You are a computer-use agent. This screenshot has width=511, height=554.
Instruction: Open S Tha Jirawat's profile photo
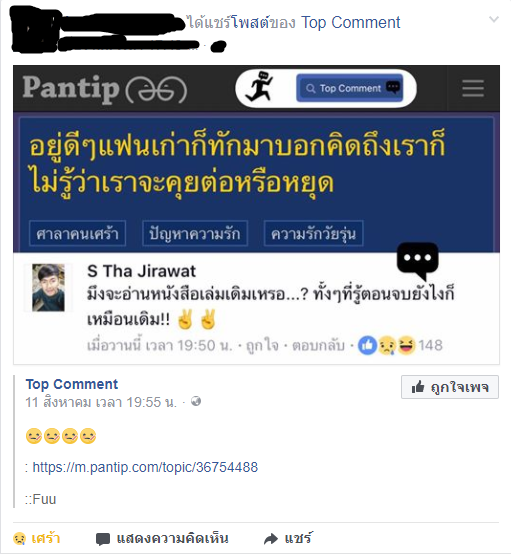48,288
